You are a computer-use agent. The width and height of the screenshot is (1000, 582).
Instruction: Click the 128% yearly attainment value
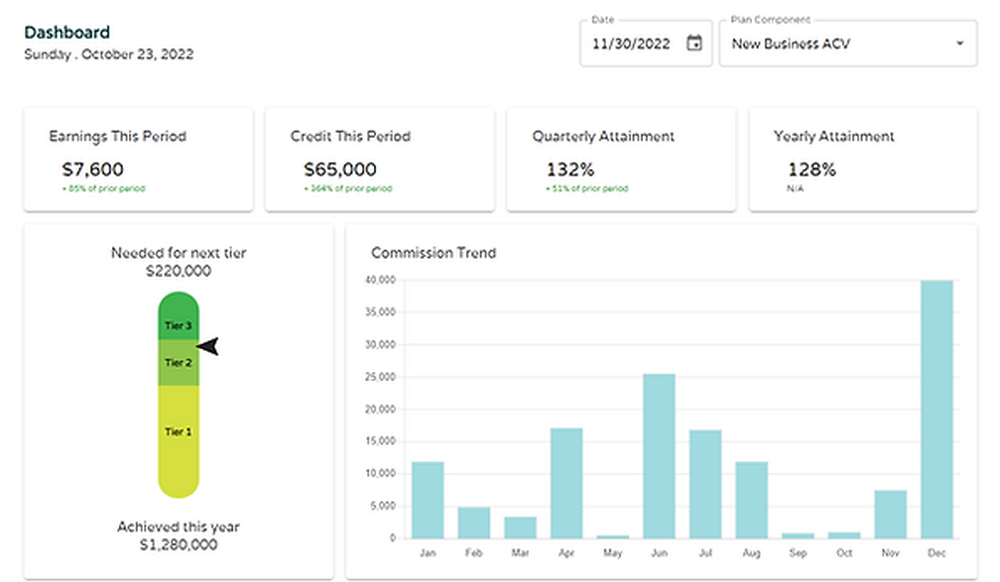pos(812,170)
